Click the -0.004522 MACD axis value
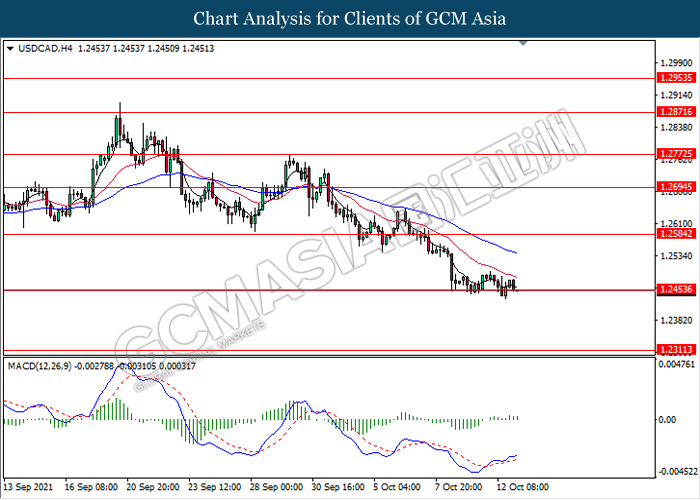 click(677, 472)
